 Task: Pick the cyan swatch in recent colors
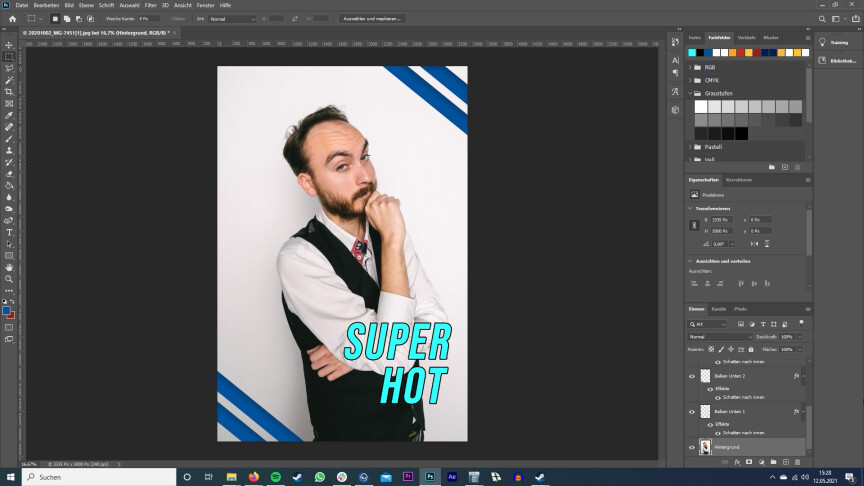[x=692, y=52]
